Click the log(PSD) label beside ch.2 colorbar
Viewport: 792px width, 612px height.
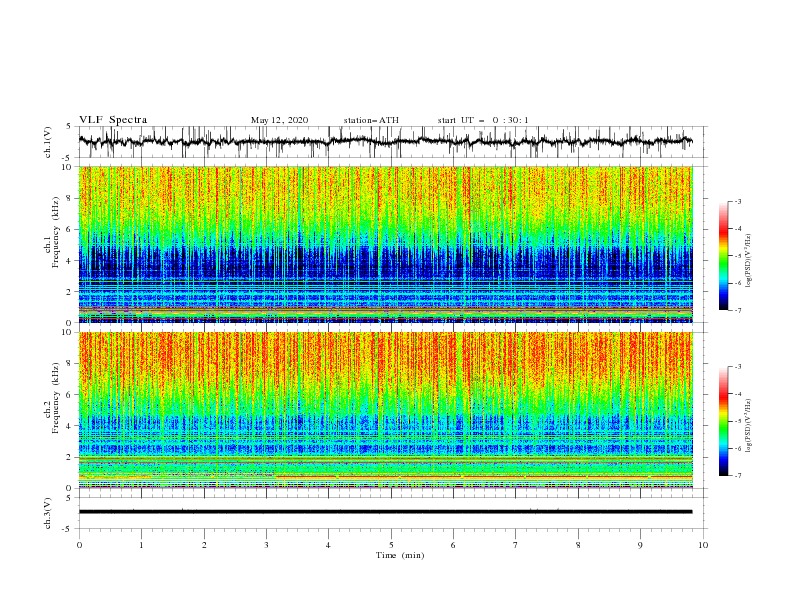pyautogui.click(x=748, y=425)
